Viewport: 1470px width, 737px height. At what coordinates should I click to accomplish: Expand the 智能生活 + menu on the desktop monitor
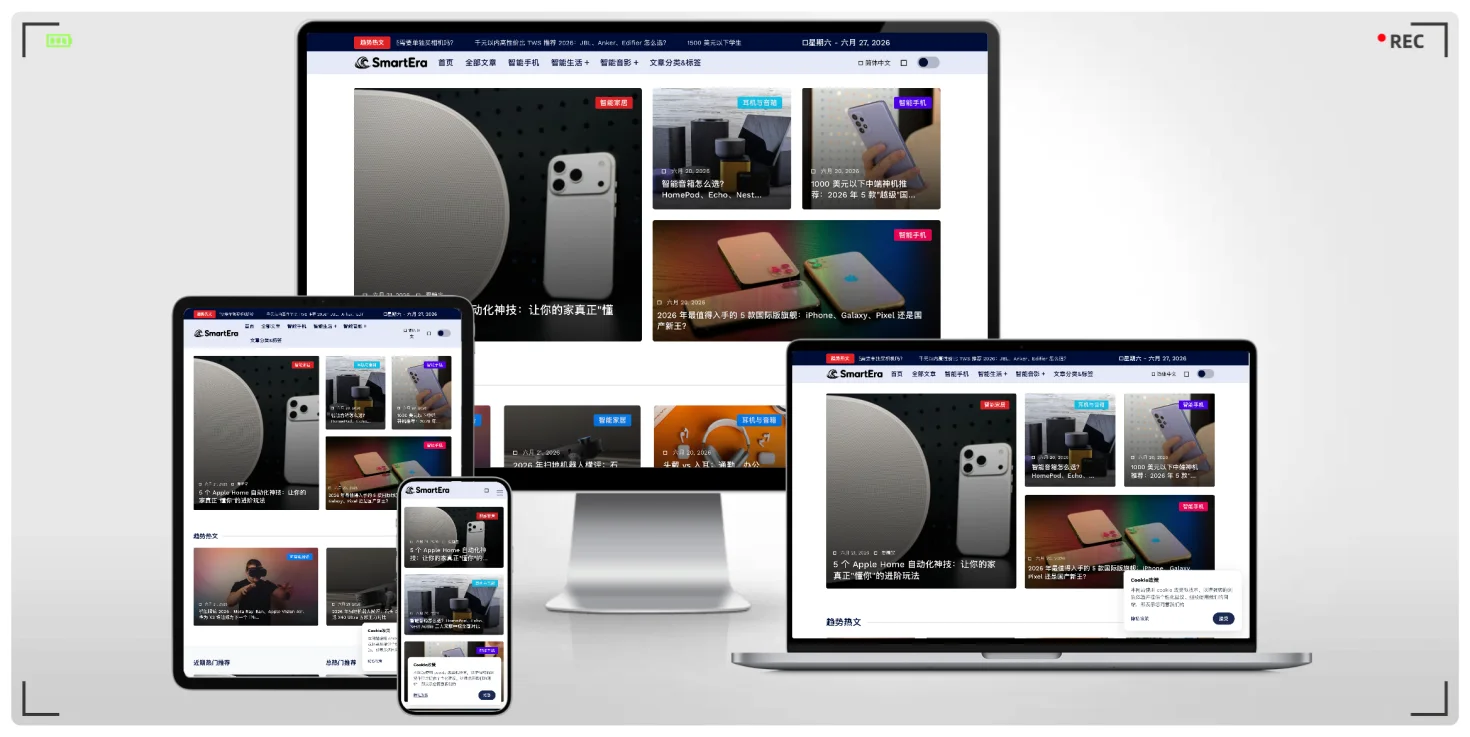(570, 63)
